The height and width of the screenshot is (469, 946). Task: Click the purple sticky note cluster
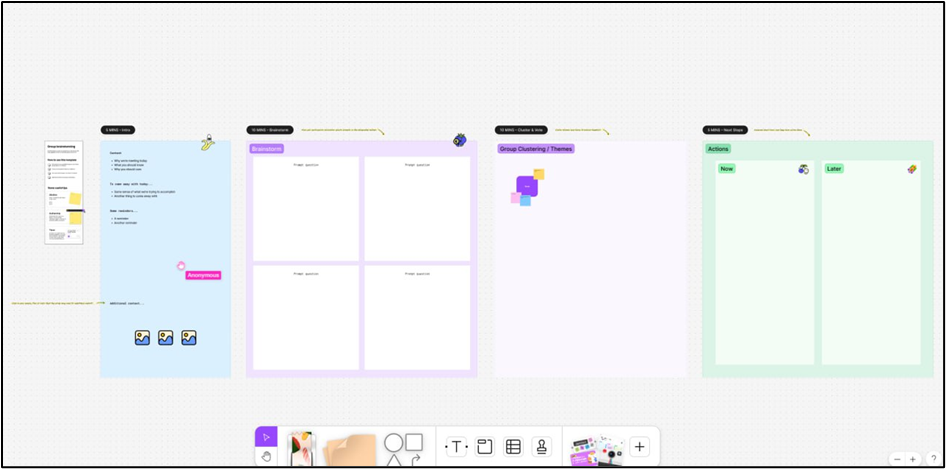[527, 186]
